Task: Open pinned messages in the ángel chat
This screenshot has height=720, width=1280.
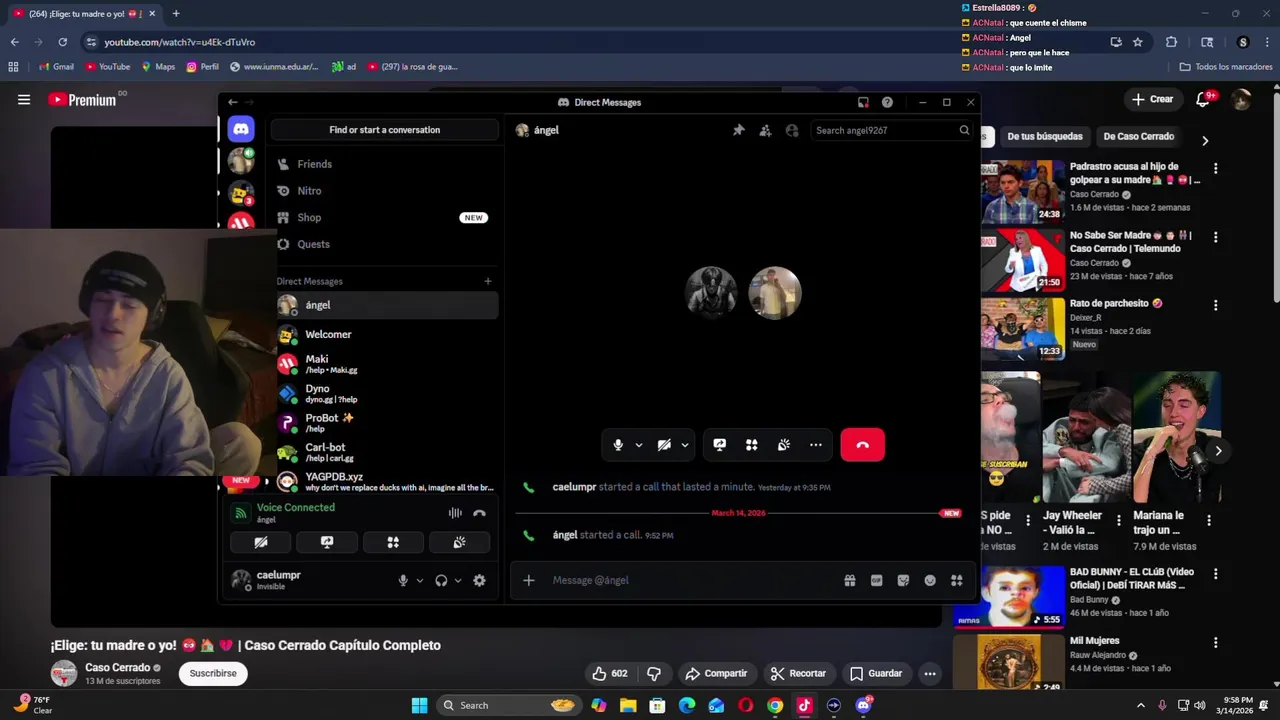Action: (738, 130)
